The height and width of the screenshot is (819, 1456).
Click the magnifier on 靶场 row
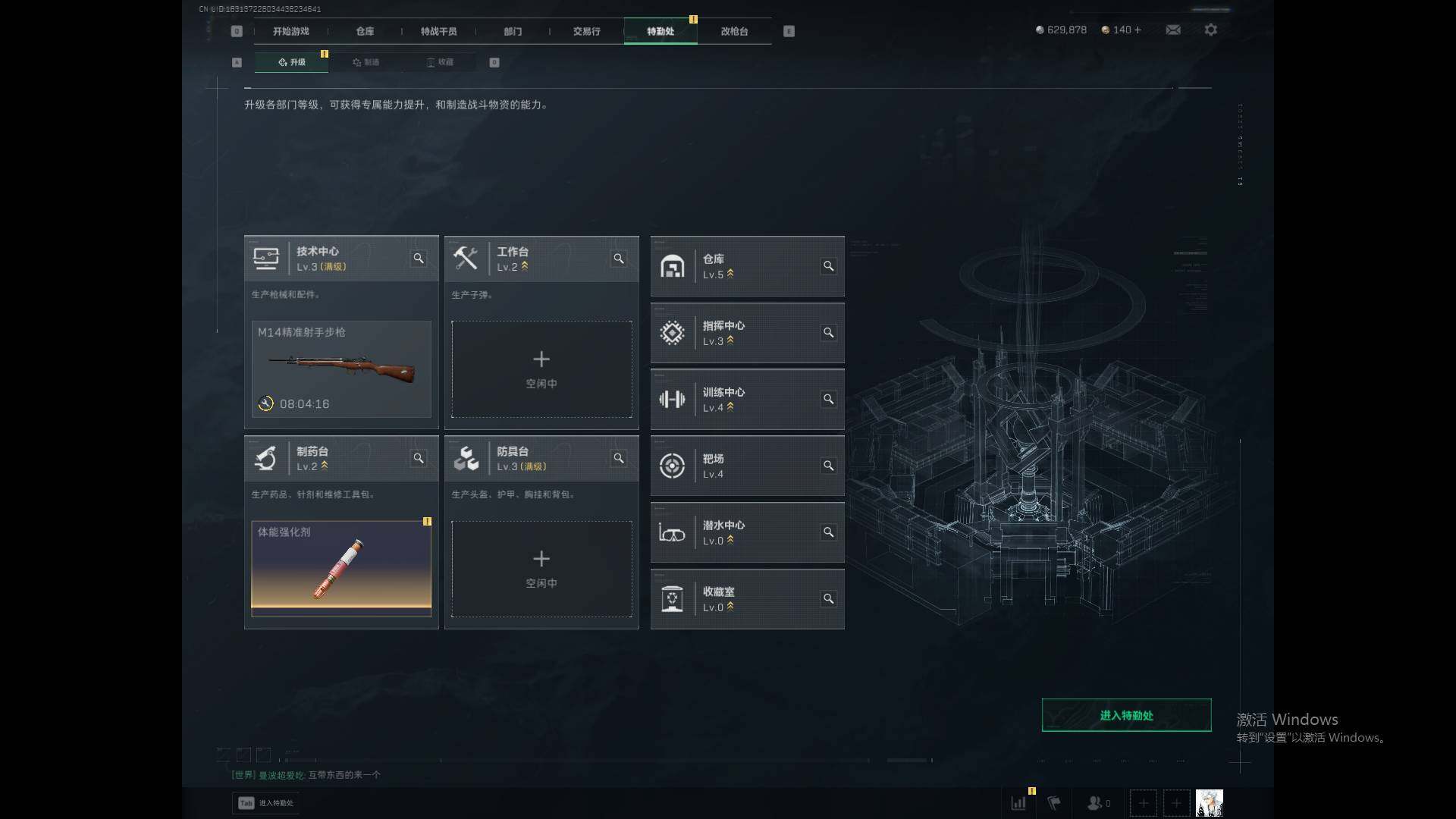coord(828,466)
